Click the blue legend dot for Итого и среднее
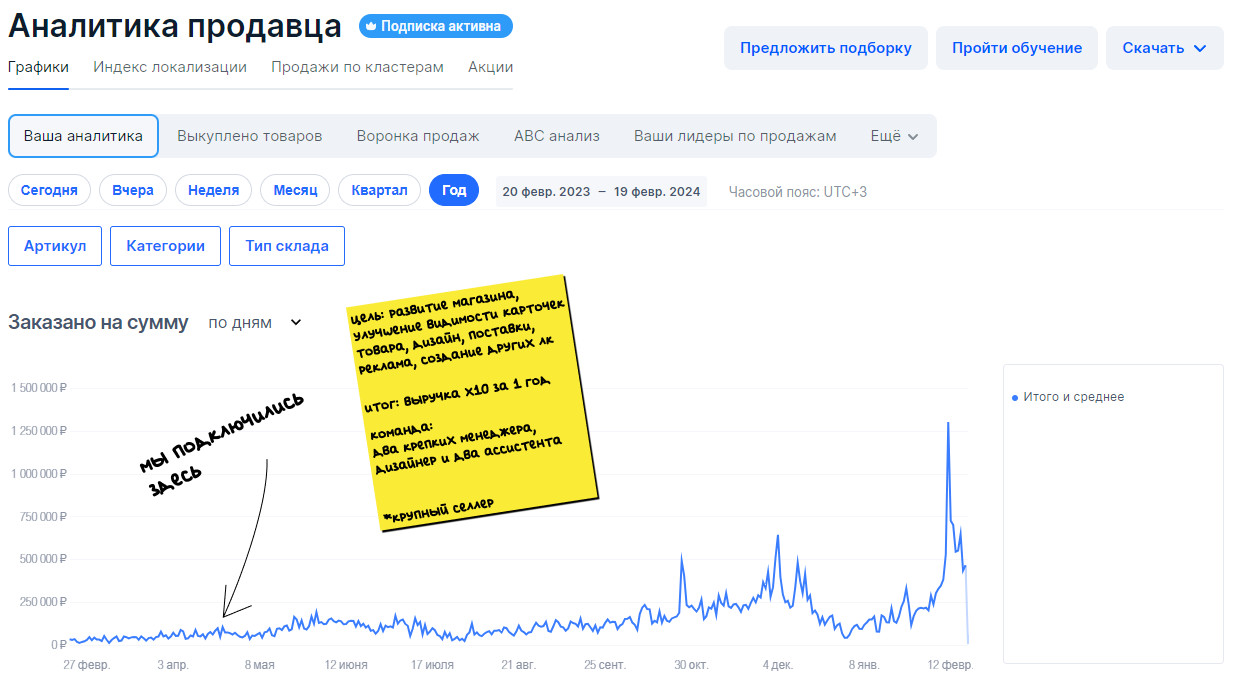The height and width of the screenshot is (694, 1238). (x=1014, y=397)
